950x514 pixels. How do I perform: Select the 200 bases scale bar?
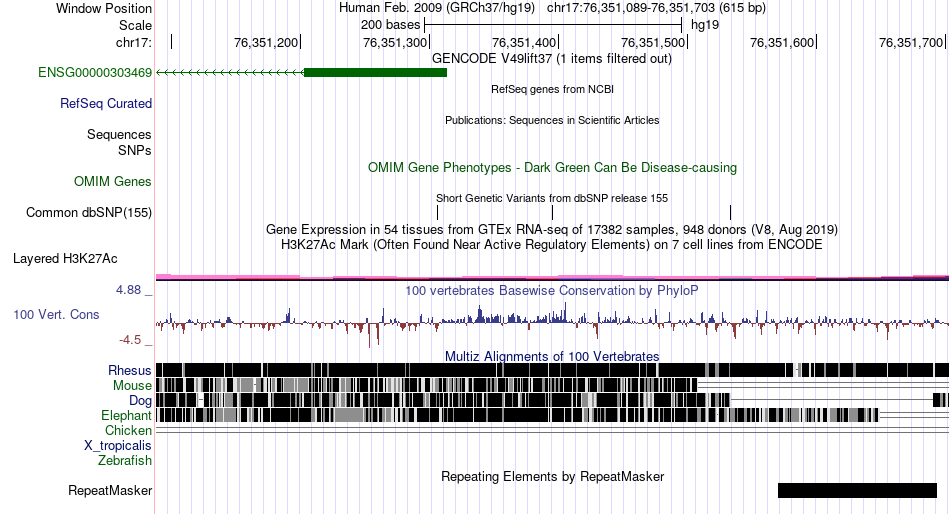(x=553, y=25)
